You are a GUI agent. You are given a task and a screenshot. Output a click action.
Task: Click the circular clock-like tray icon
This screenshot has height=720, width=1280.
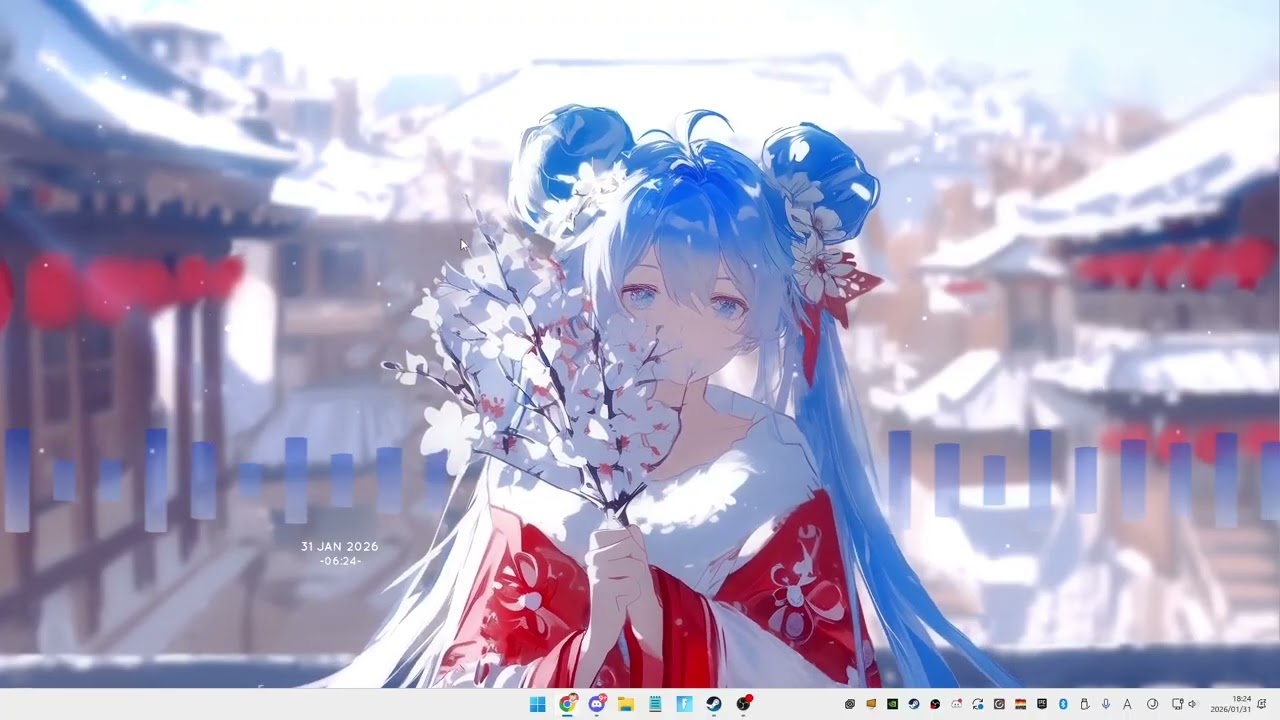(x=1152, y=704)
